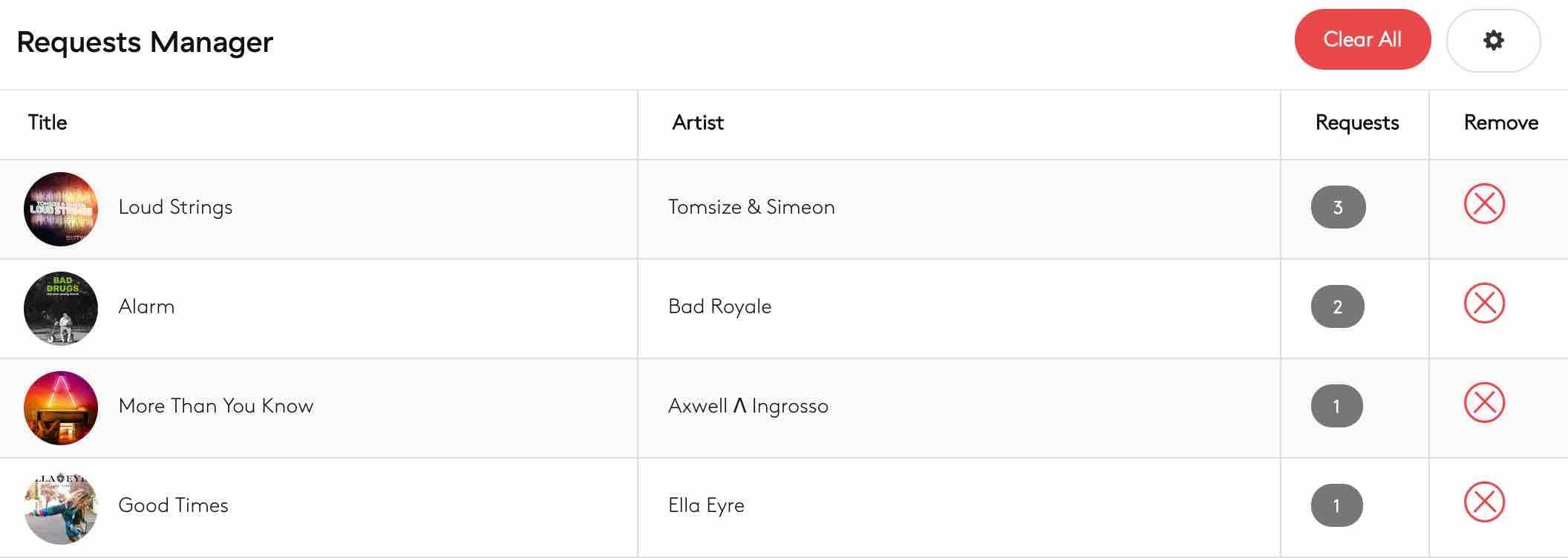This screenshot has width=1568, height=558.
Task: Remove the Good Times request
Action: (x=1484, y=502)
